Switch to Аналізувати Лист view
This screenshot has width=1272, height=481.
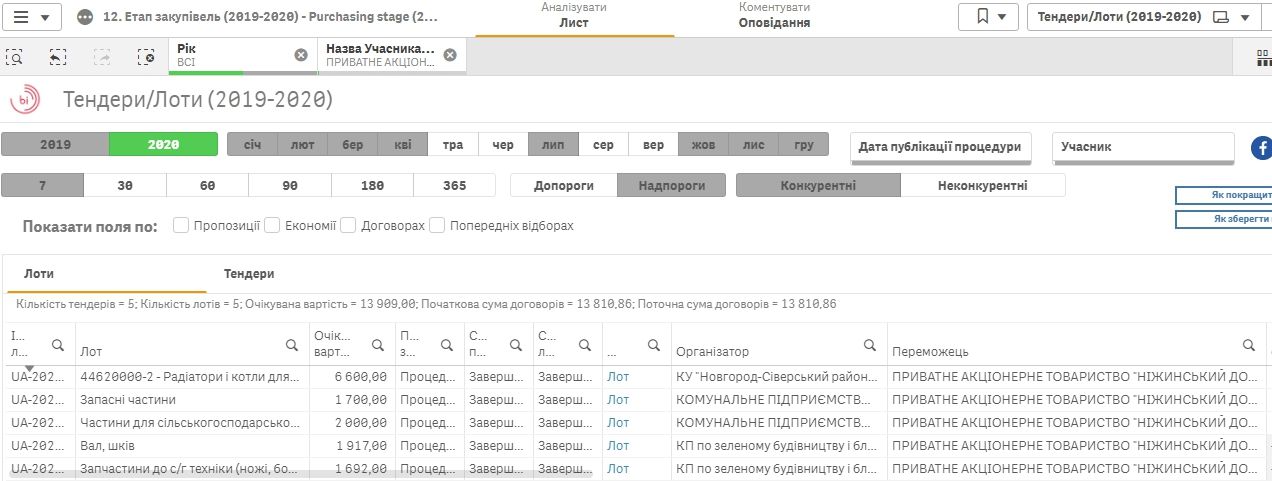[x=574, y=16]
